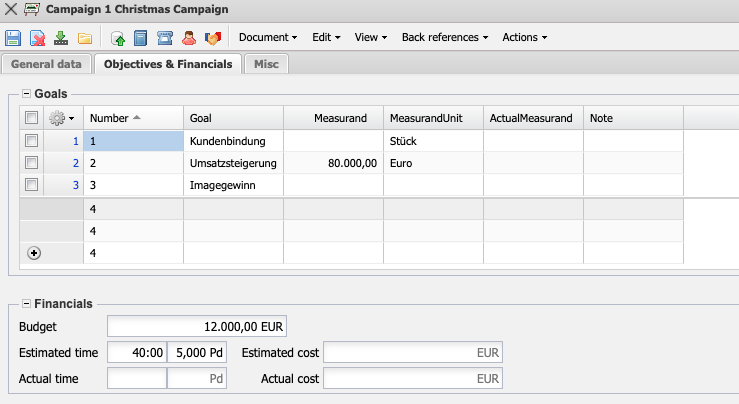Switch to the General data tab
Viewport: 739px width, 404px height.
coord(46,64)
